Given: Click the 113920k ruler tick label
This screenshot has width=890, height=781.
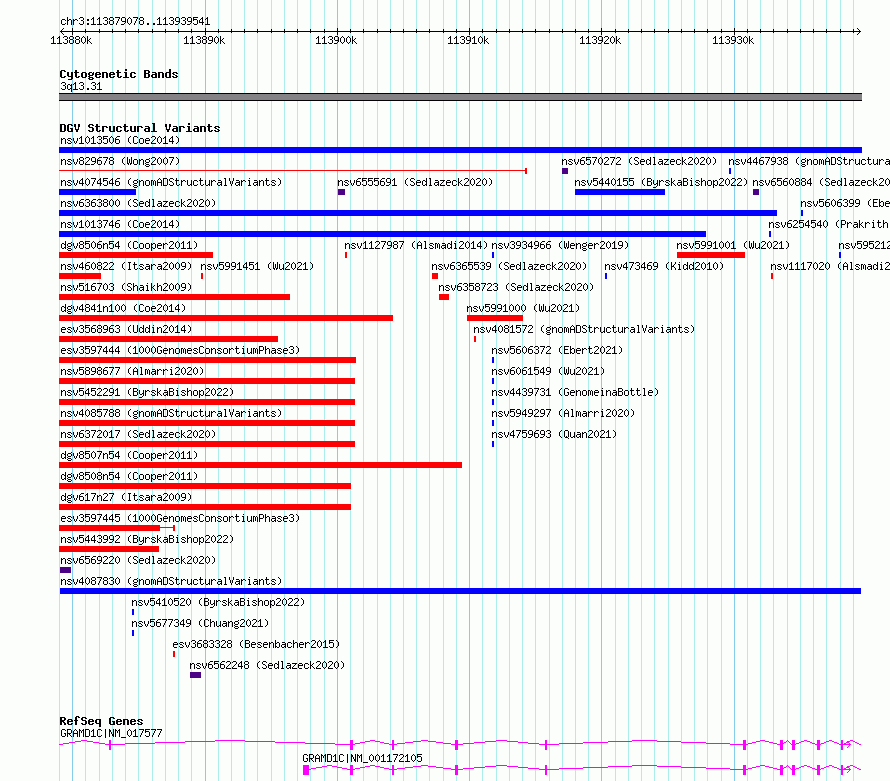Looking at the screenshot, I should (600, 40).
